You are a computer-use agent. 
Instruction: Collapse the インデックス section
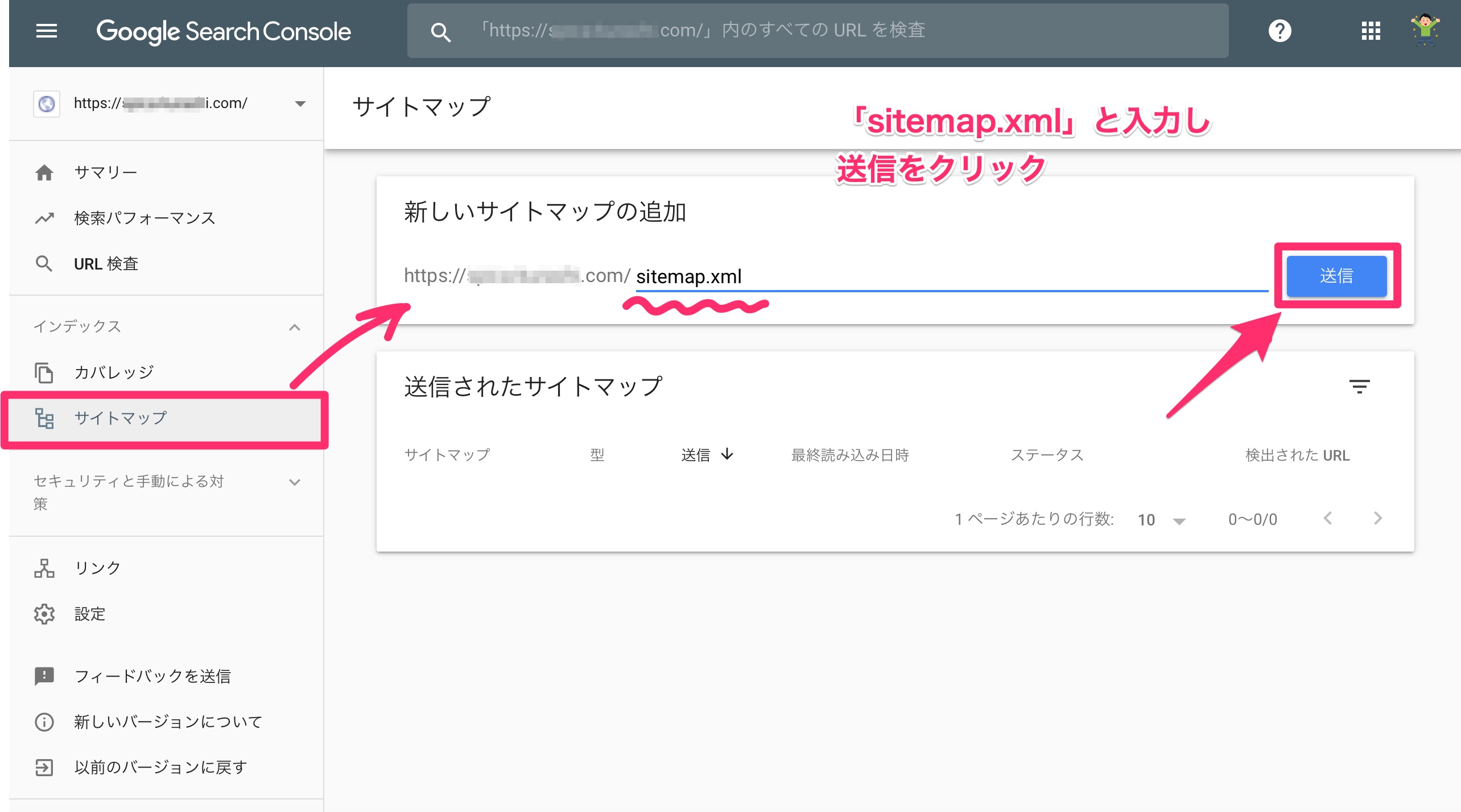(x=295, y=327)
